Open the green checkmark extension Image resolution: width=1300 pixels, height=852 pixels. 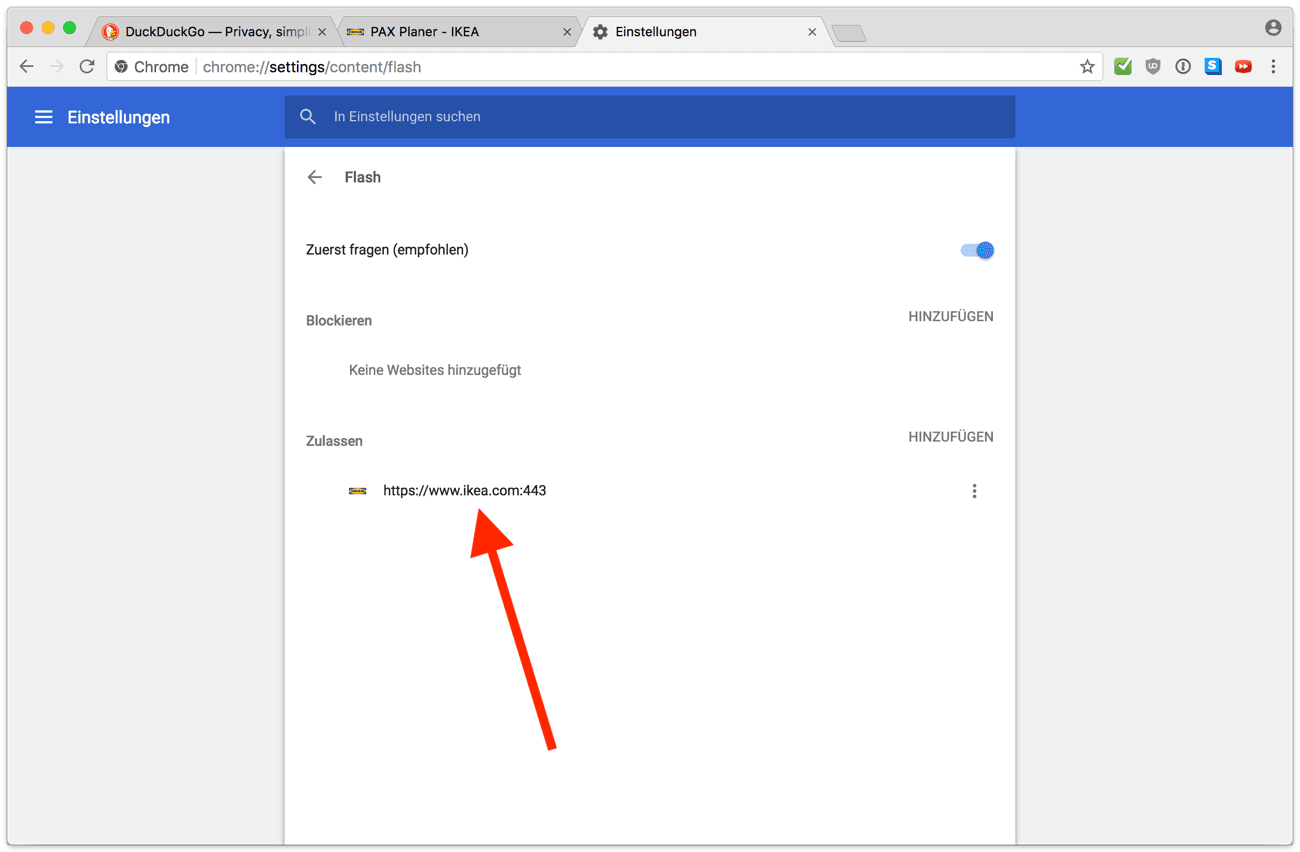point(1123,67)
